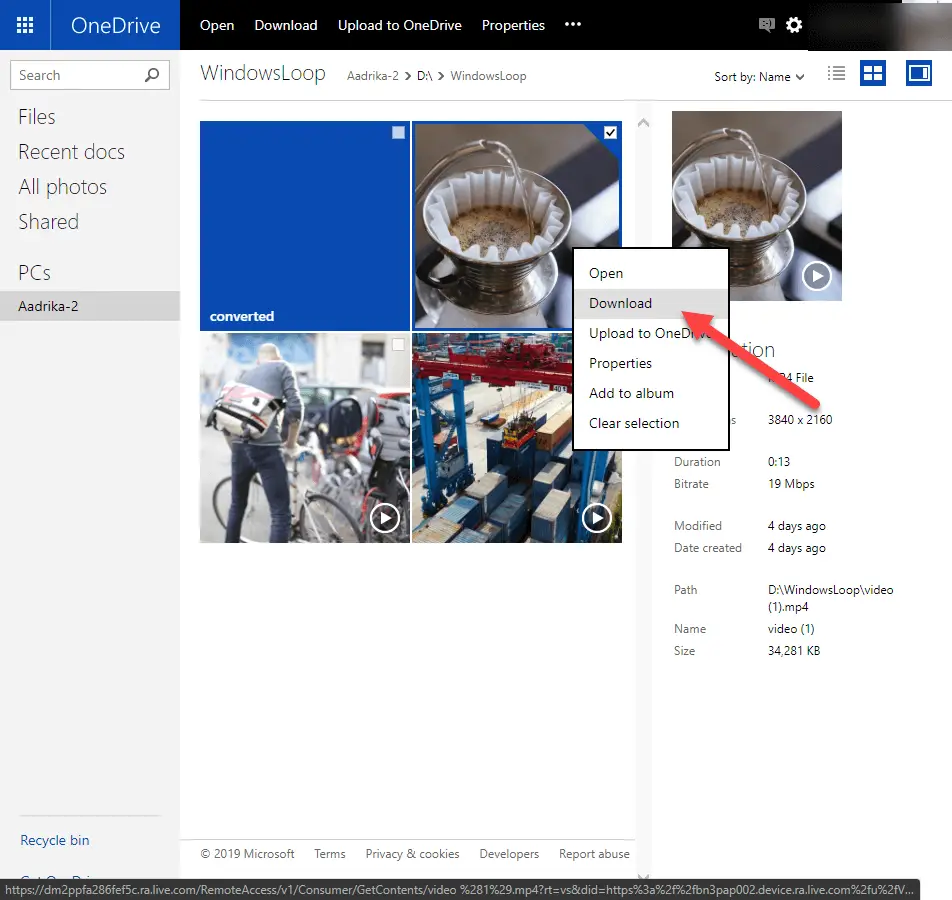
Task: Open the feedback chat icon
Action: (766, 25)
